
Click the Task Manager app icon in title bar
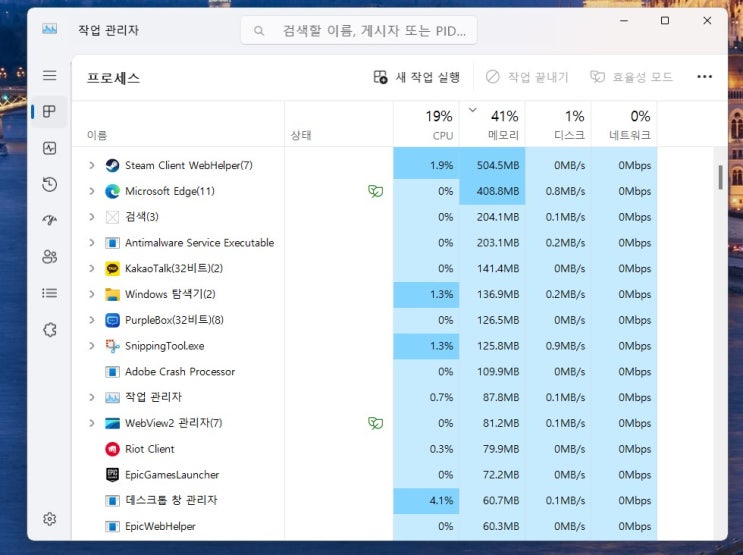click(x=49, y=29)
